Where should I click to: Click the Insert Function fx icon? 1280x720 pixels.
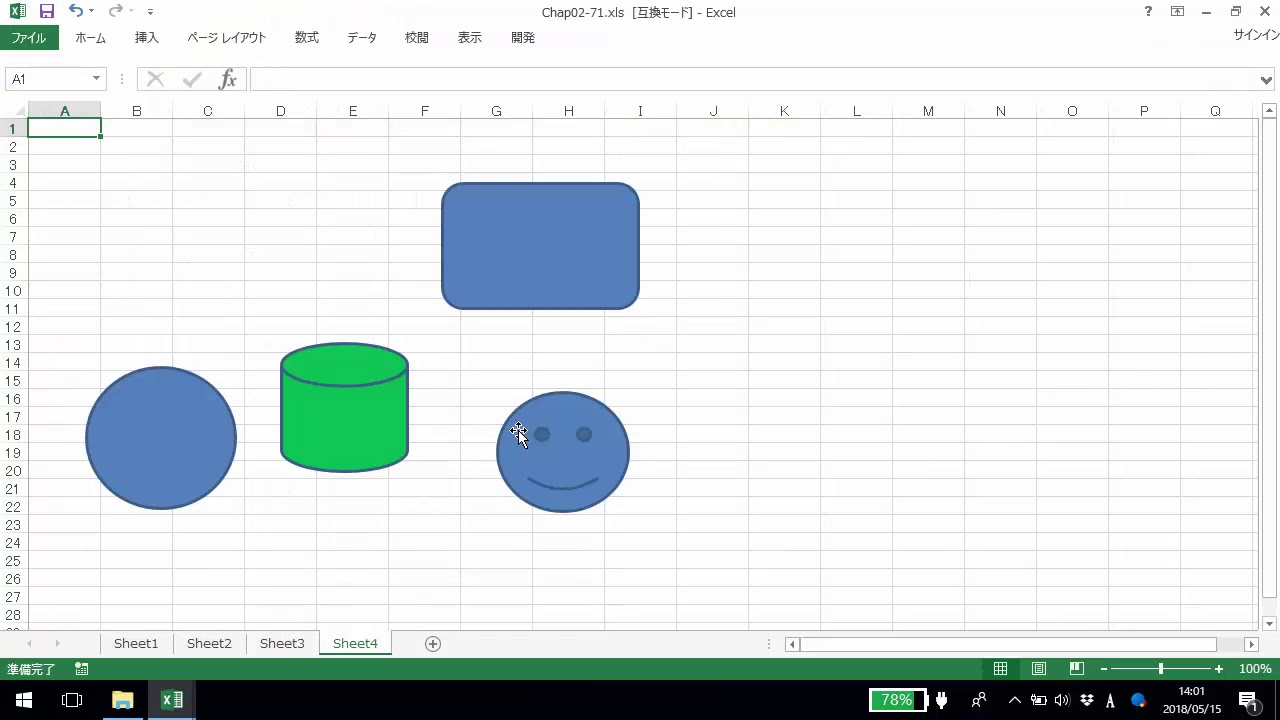[228, 79]
